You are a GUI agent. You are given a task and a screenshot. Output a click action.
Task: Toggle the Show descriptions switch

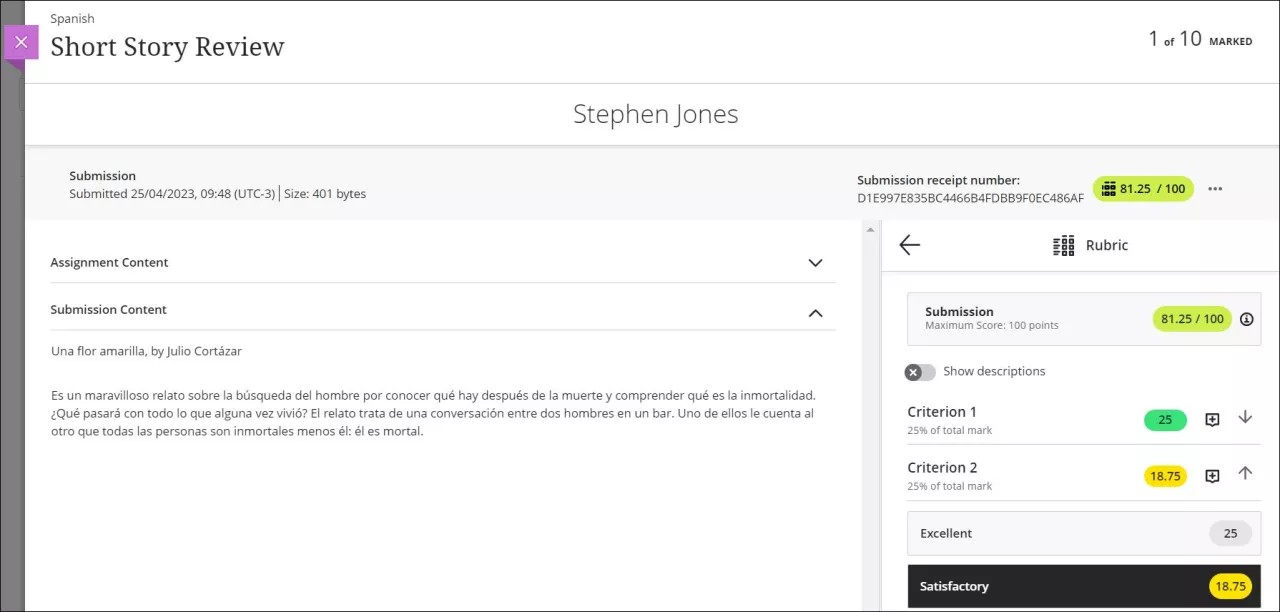pyautogui.click(x=920, y=372)
